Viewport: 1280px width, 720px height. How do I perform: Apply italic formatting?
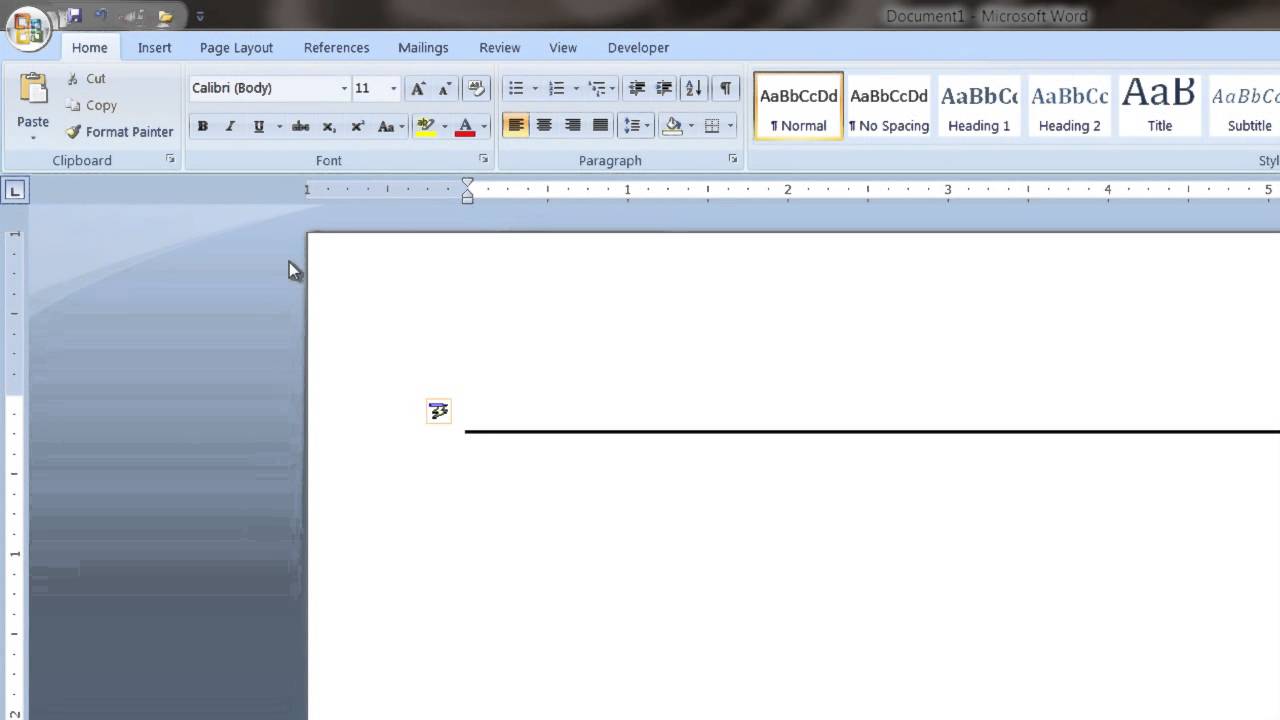[x=230, y=125]
